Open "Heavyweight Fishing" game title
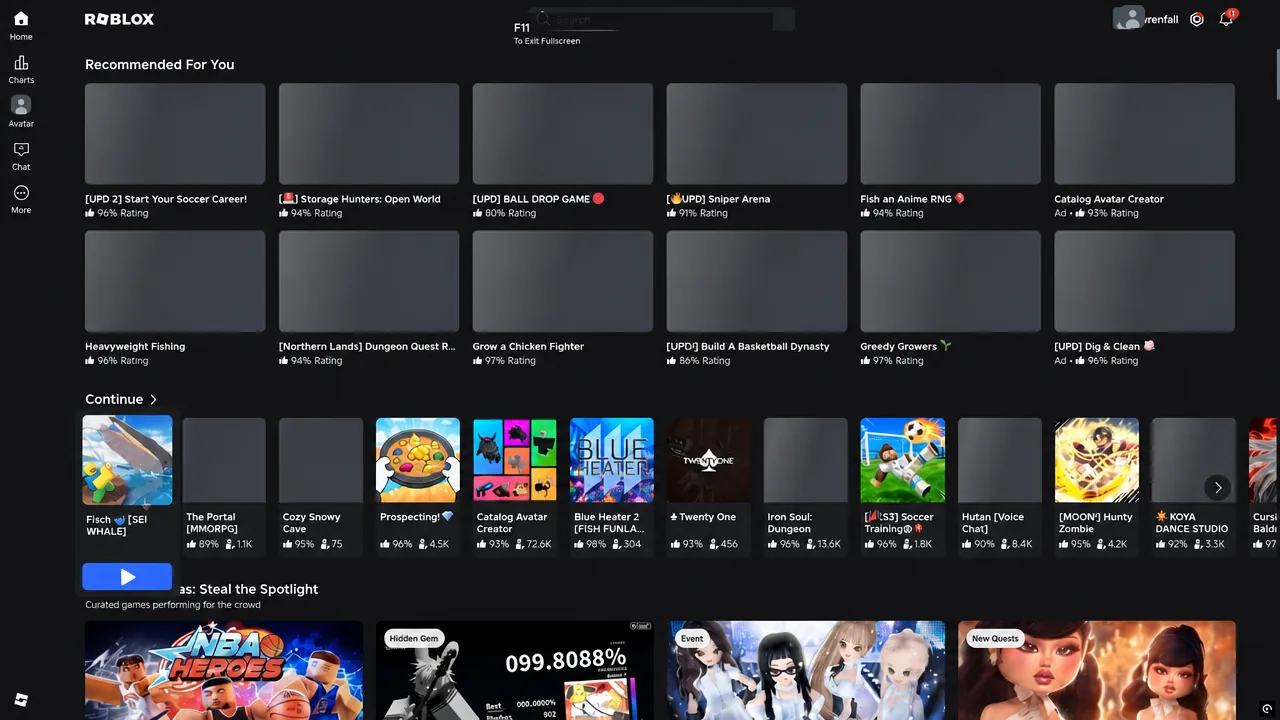1280x720 pixels. click(x=135, y=346)
